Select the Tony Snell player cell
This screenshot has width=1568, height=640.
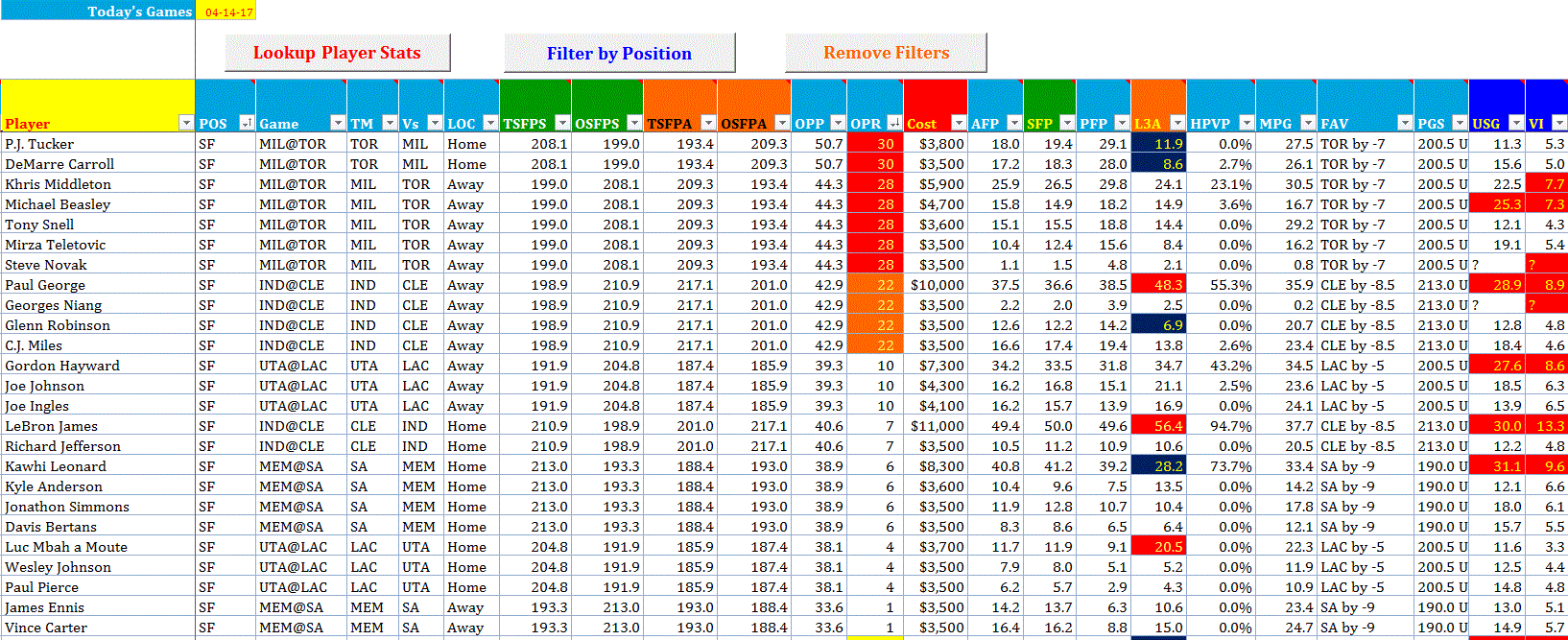coord(98,225)
